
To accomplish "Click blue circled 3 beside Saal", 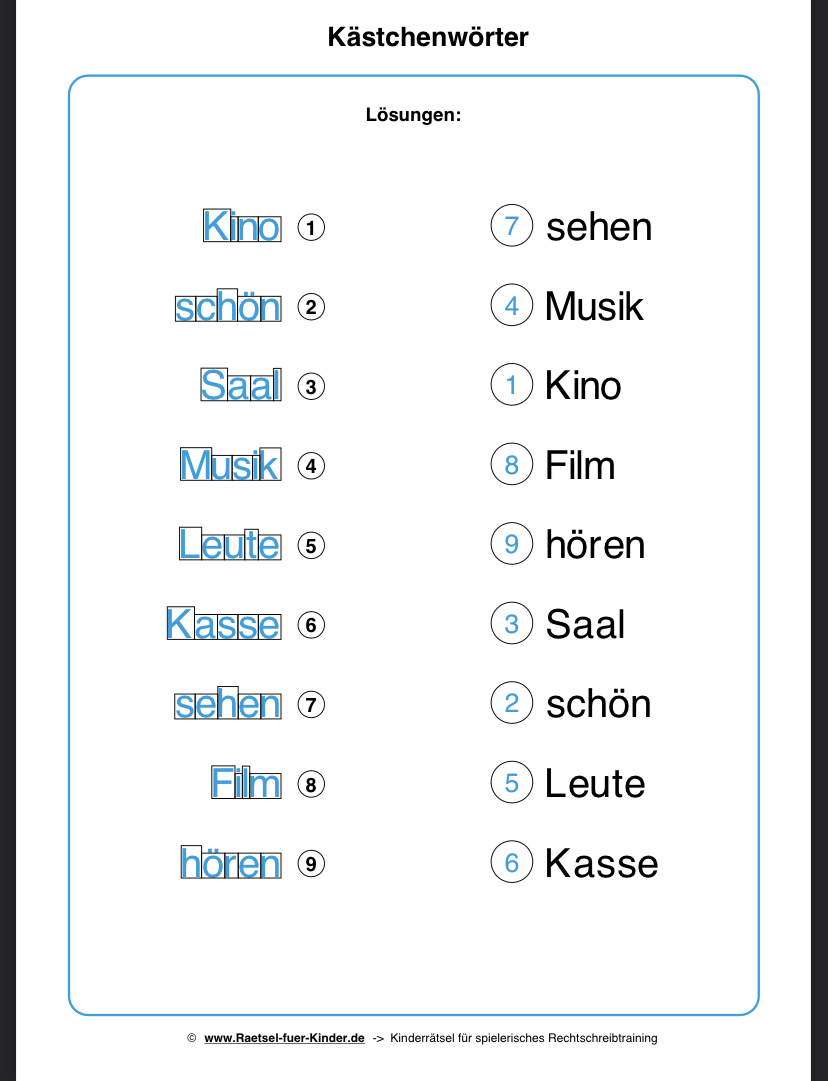I will click(x=512, y=624).
